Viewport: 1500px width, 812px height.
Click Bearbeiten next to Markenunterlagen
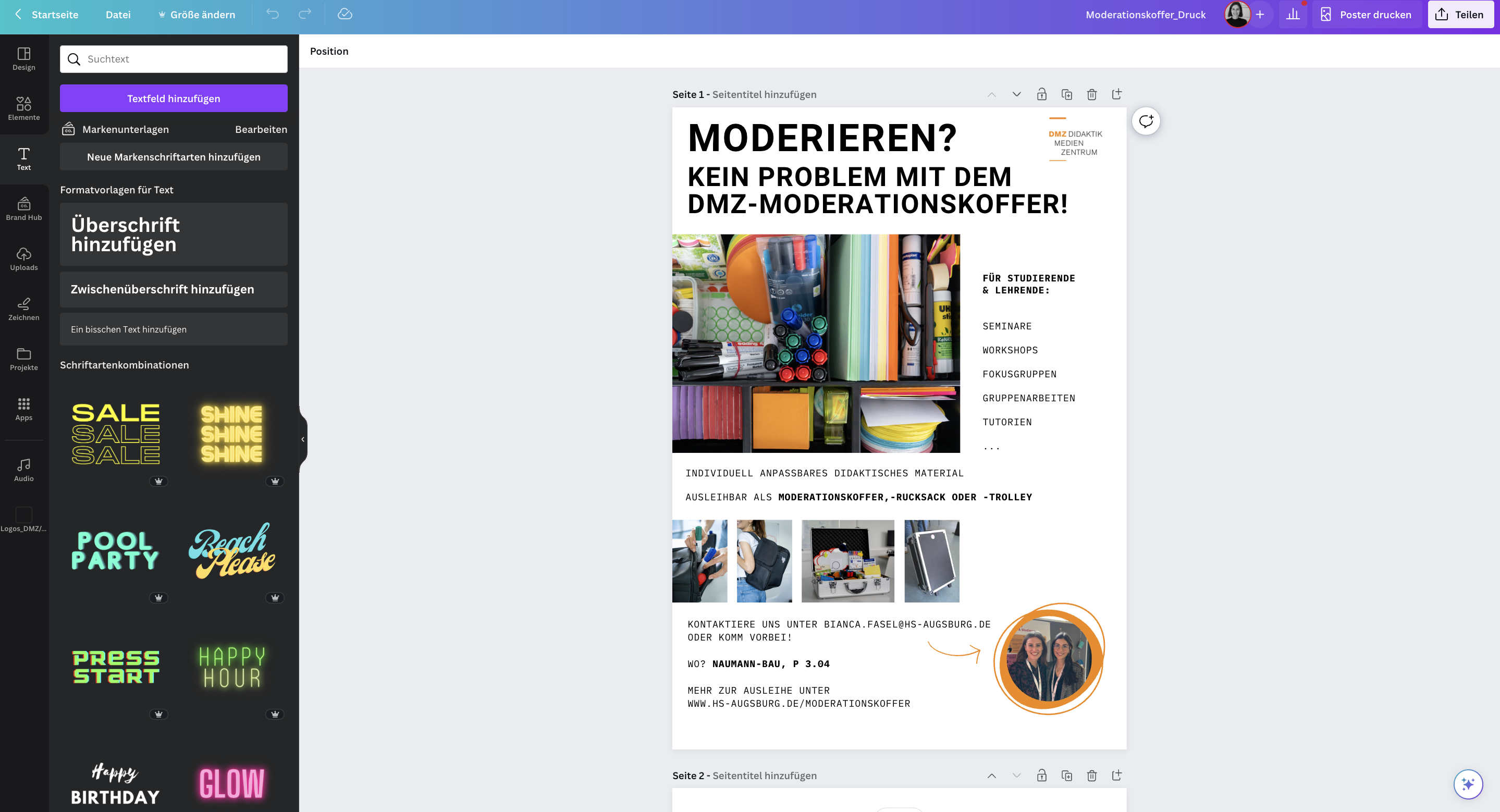261,129
